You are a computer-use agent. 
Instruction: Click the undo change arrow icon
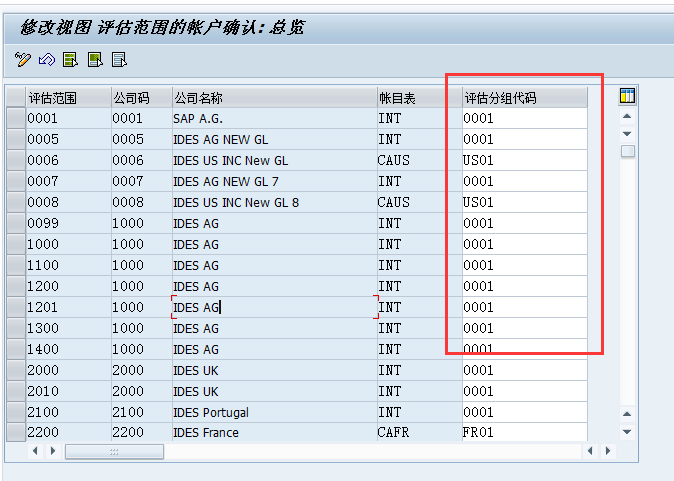tap(47, 59)
